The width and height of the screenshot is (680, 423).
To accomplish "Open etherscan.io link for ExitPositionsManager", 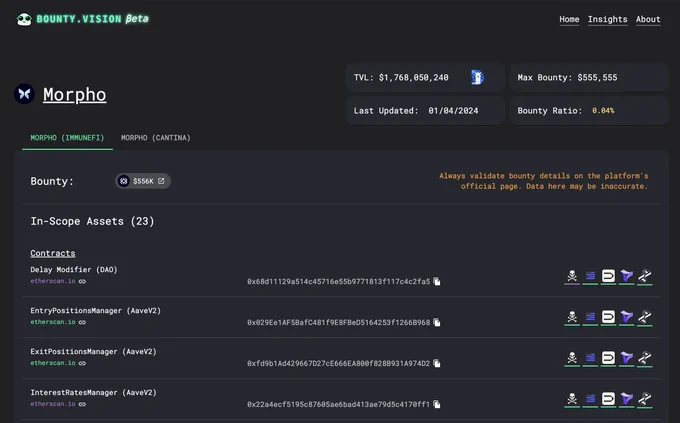I will [x=53, y=363].
